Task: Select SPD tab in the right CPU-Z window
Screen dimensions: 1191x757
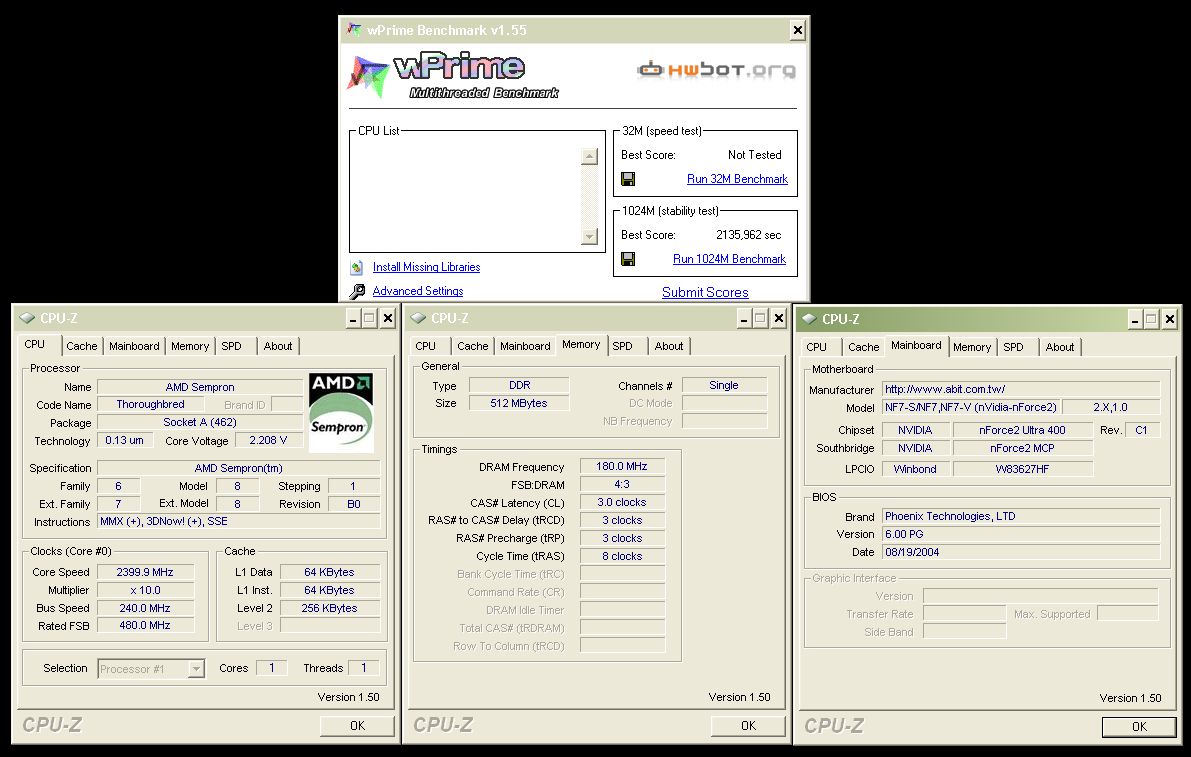Action: point(1014,347)
